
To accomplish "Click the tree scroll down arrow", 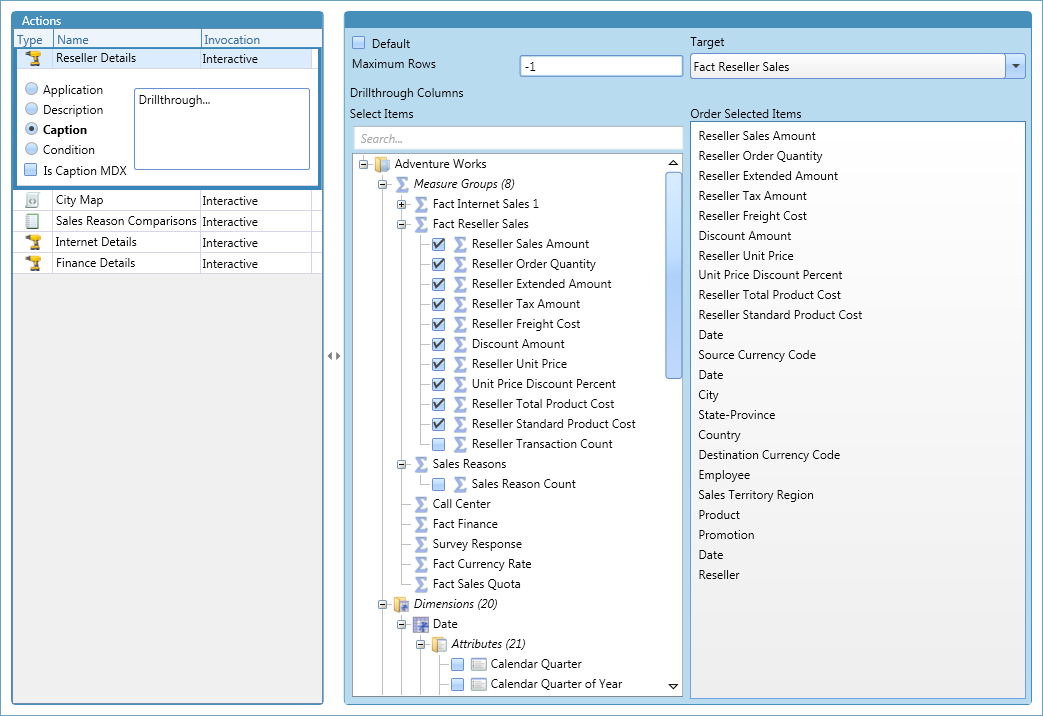I will click(673, 686).
